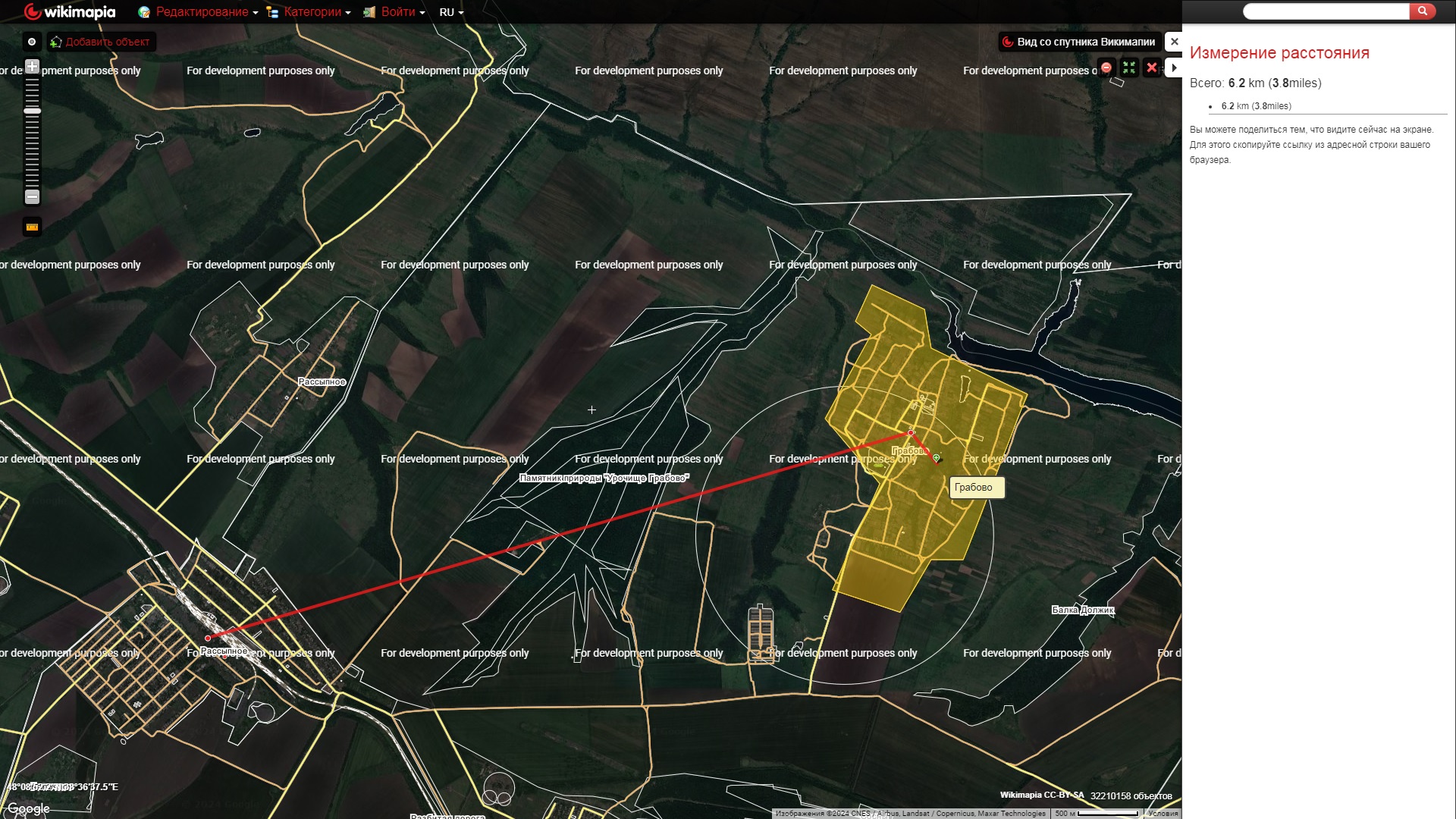This screenshot has width=1456, height=819.
Task: Click the Google logo at bottom left
Action: click(x=29, y=808)
